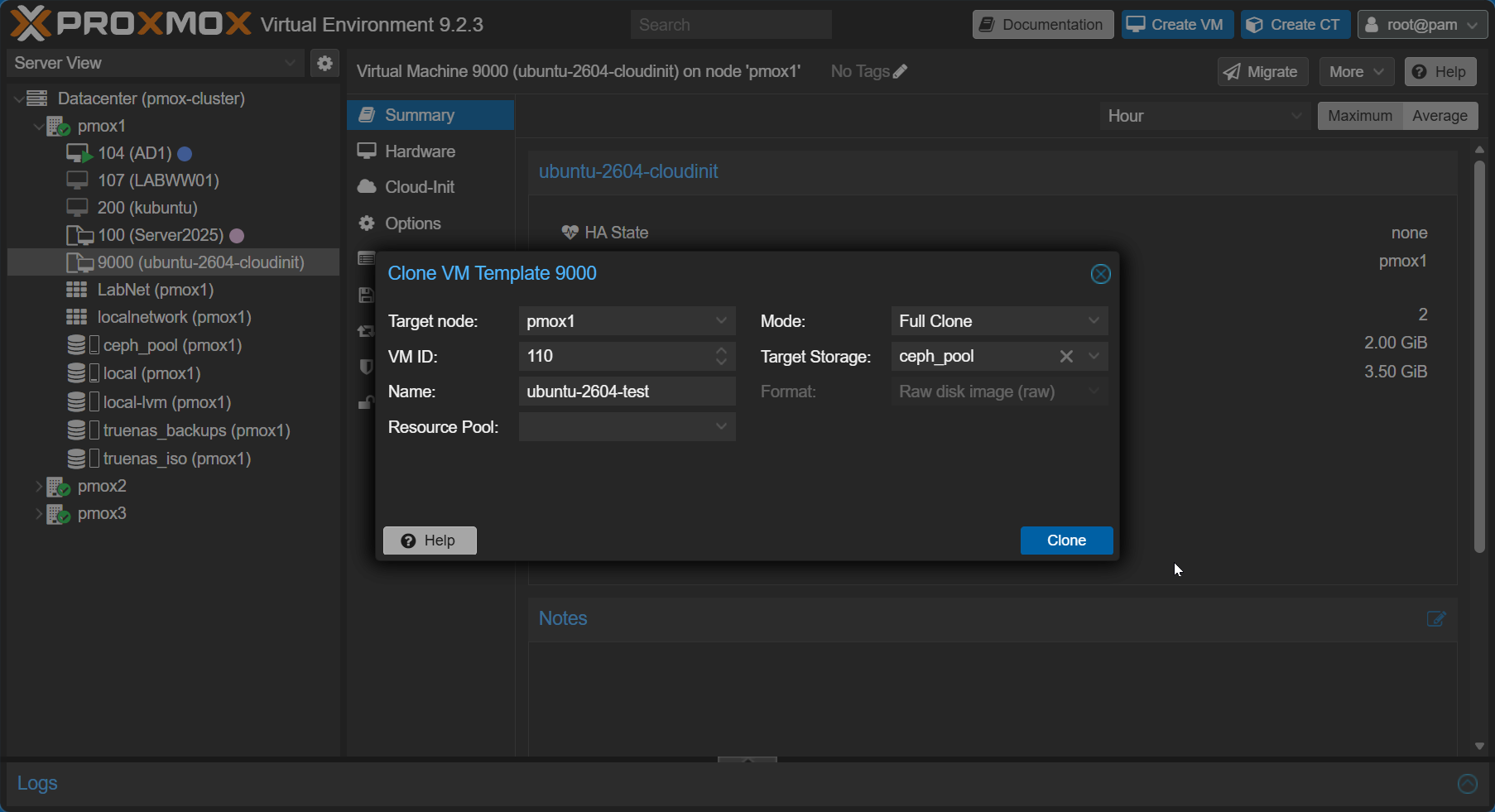Image resolution: width=1495 pixels, height=812 pixels.
Task: Expand the pmox2 node
Action: pyautogui.click(x=39, y=487)
